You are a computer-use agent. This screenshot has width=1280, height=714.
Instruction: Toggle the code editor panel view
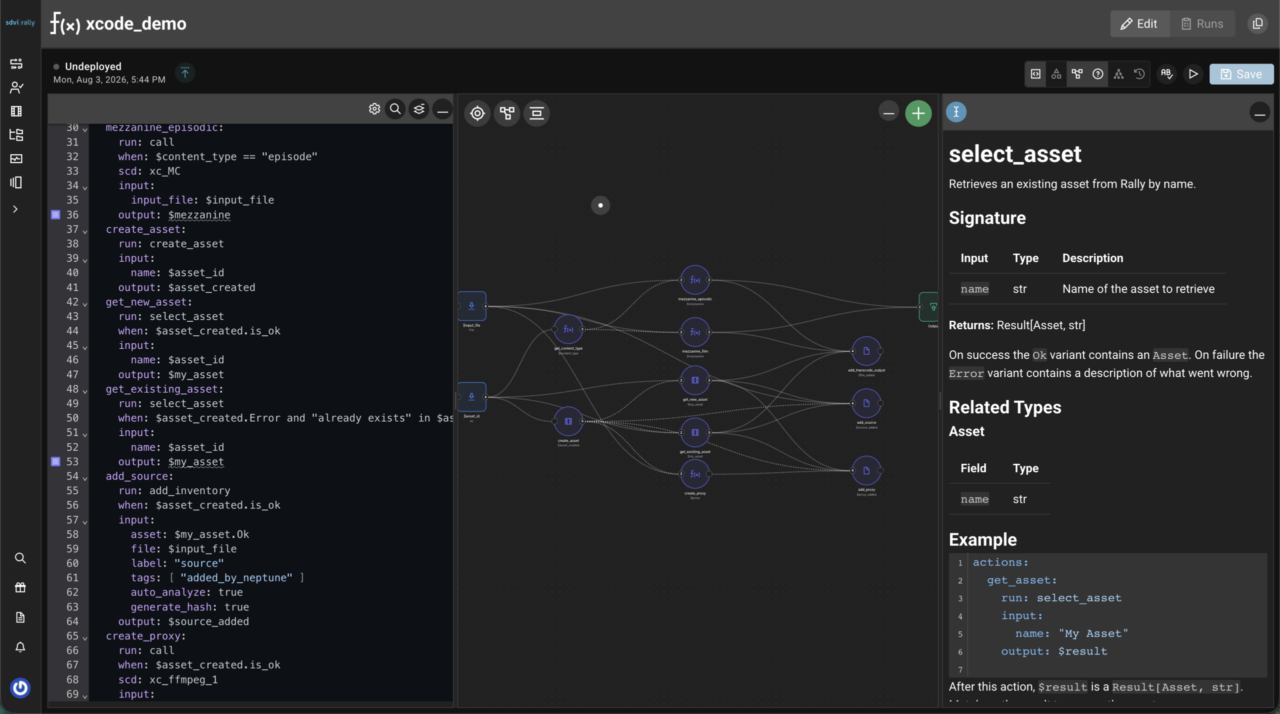(x=1036, y=74)
